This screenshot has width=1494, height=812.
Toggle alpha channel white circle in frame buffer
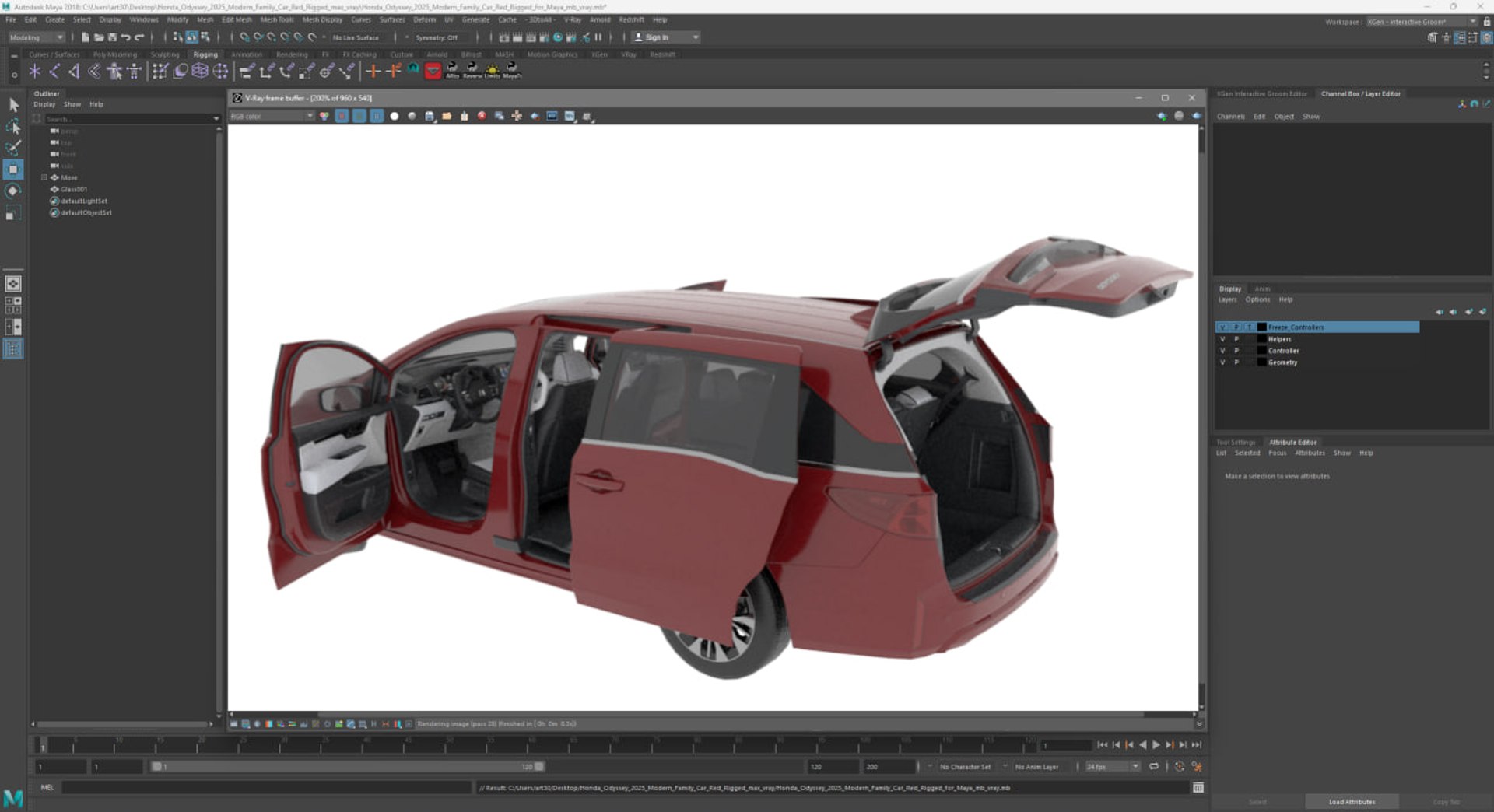pos(395,116)
